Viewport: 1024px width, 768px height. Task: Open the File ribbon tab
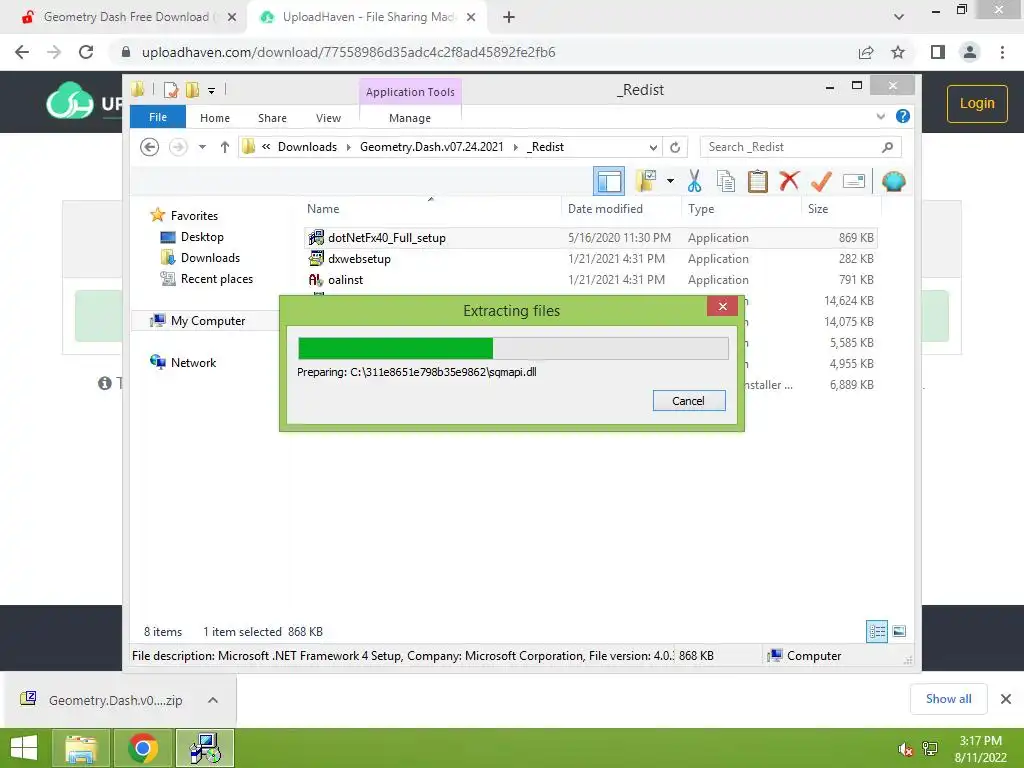click(x=158, y=117)
